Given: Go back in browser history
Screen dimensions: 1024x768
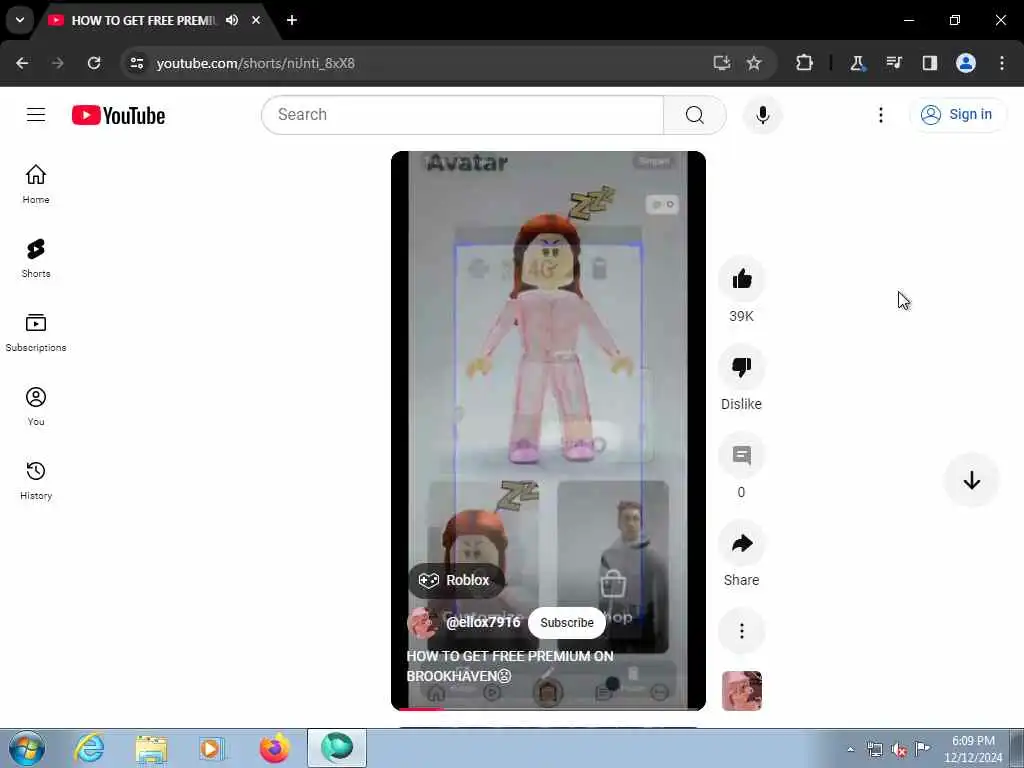Looking at the screenshot, I should coord(22,63).
